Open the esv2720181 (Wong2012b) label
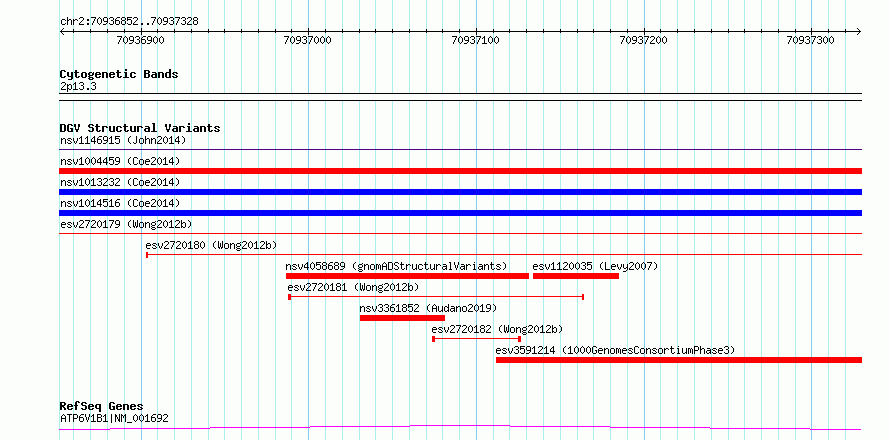This screenshot has height=440, width=890. point(353,287)
